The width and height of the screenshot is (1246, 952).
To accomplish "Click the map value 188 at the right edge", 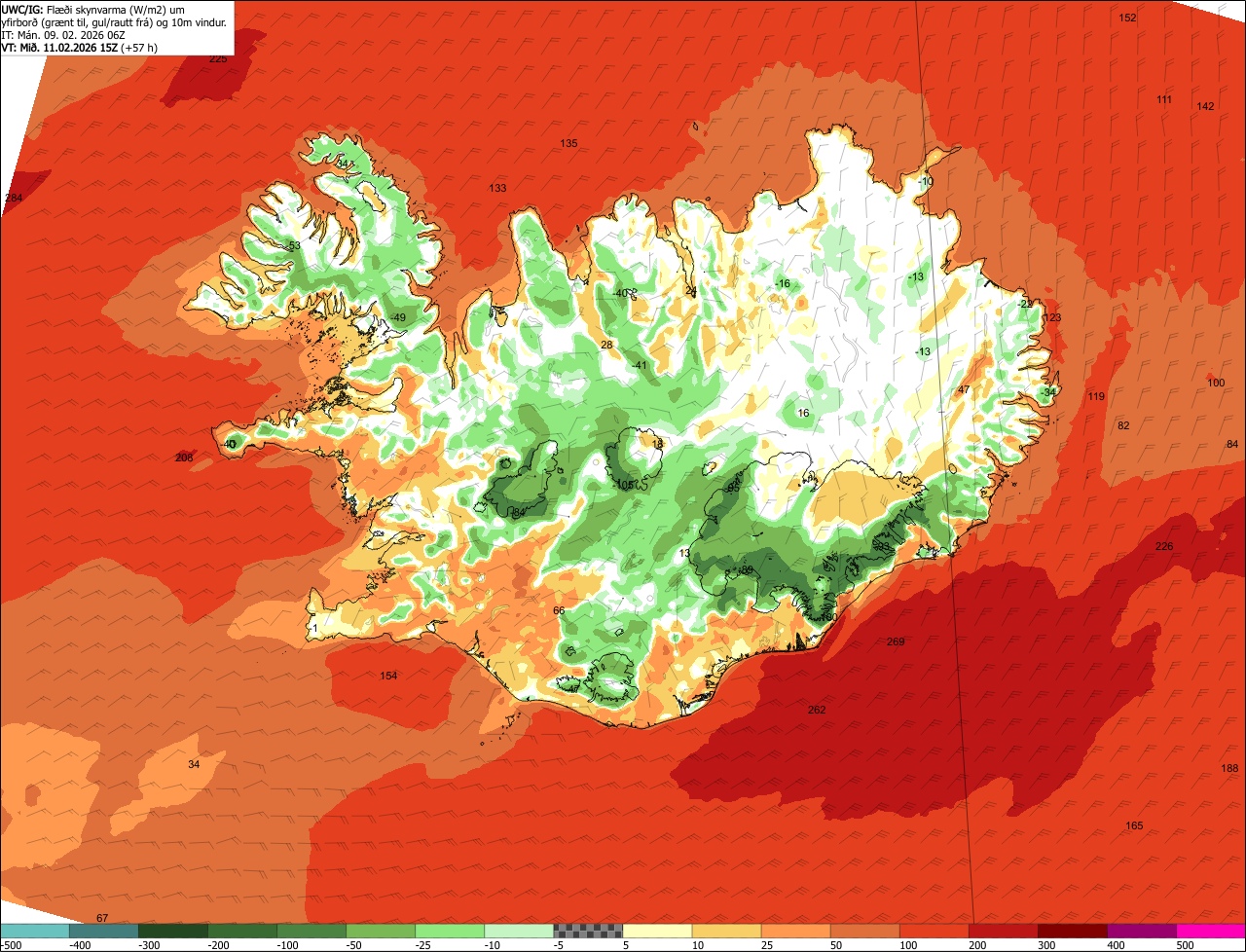I will point(1229,769).
